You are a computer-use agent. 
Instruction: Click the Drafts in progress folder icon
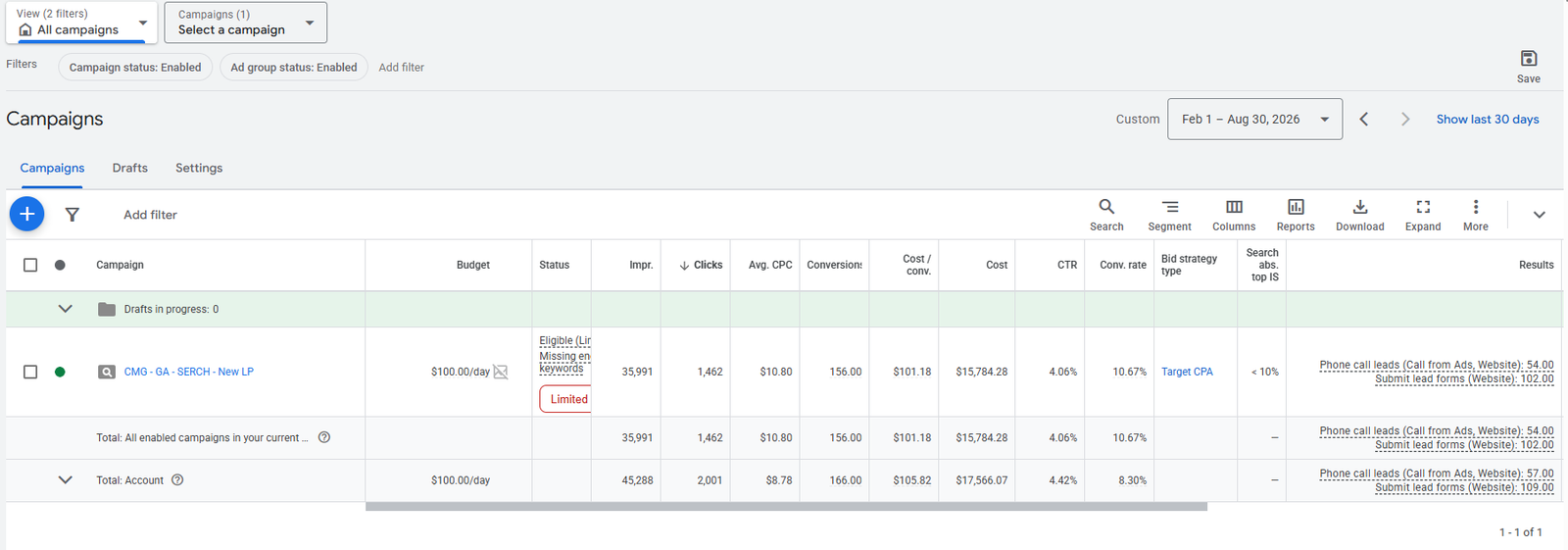pyautogui.click(x=107, y=309)
